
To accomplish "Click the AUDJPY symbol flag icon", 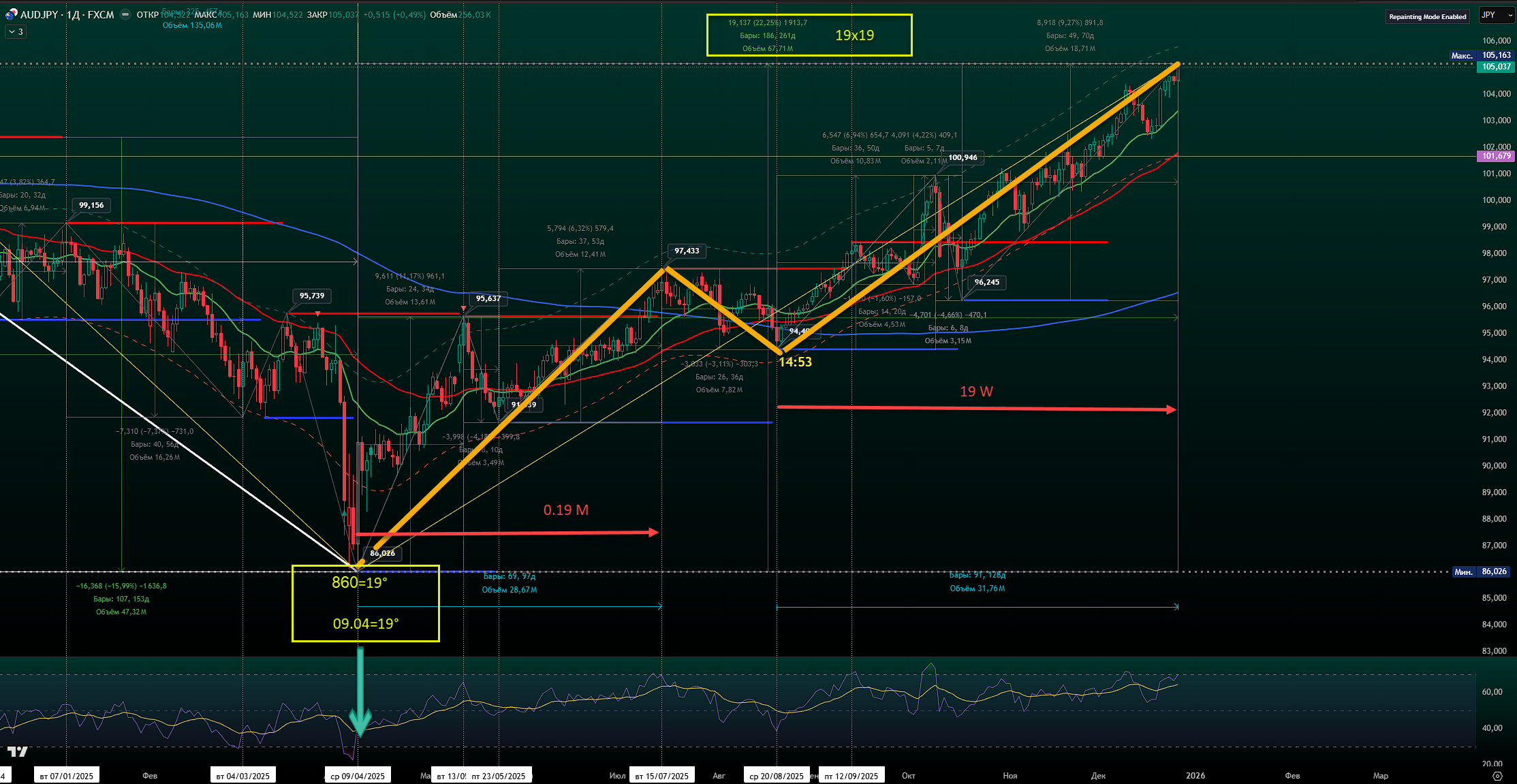I will click(x=11, y=14).
